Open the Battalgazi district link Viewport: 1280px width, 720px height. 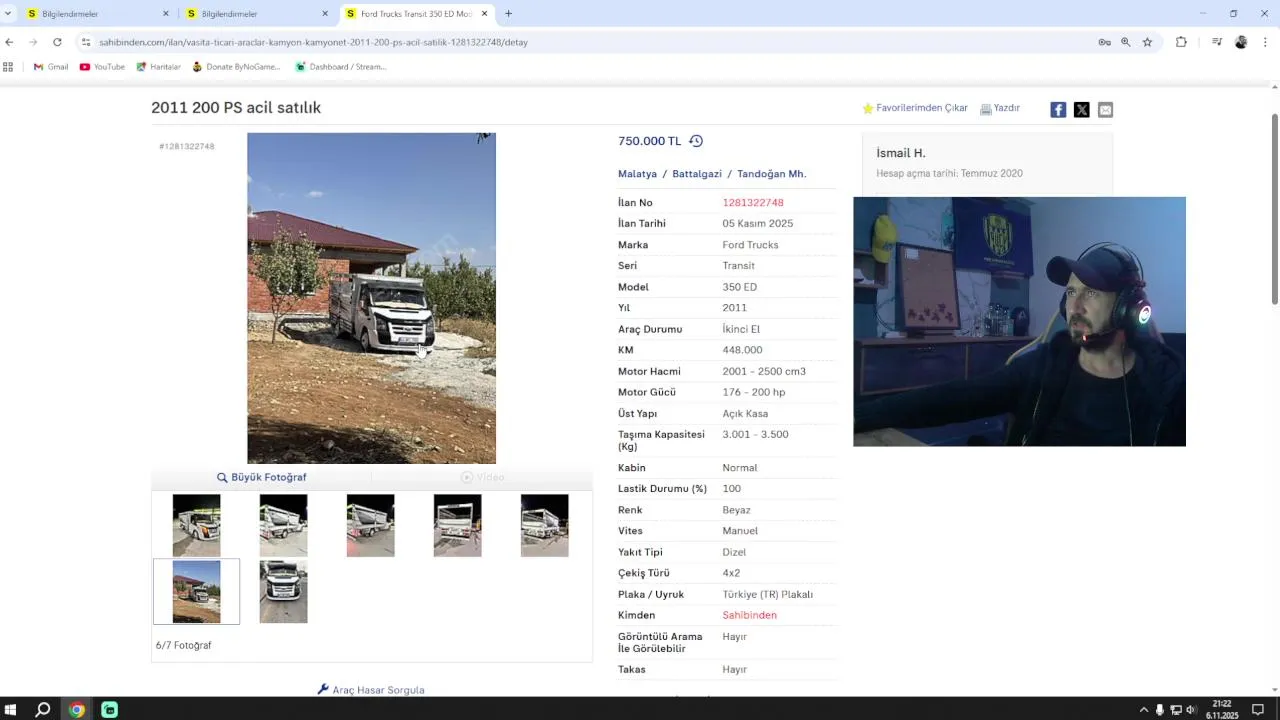(x=697, y=174)
